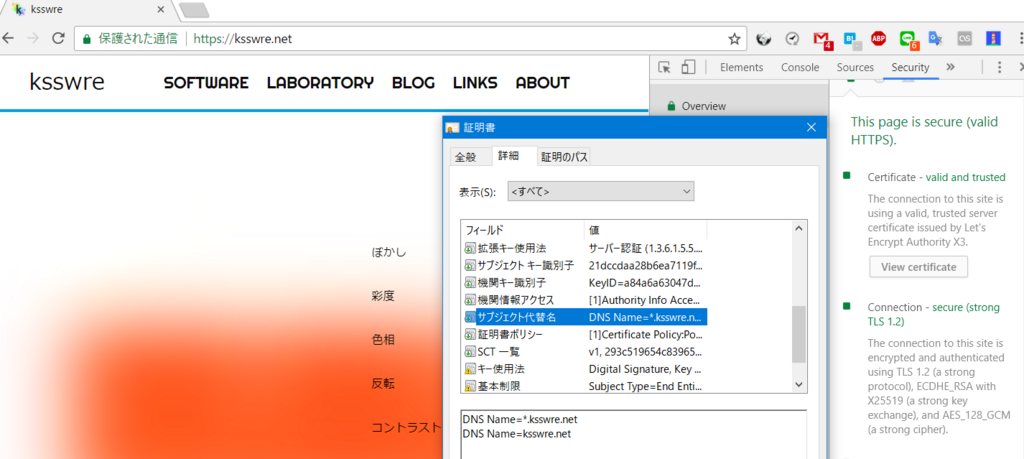Open the 表示(S) dropdown list
Image resolution: width=1024 pixels, height=459 pixels.
(601, 191)
